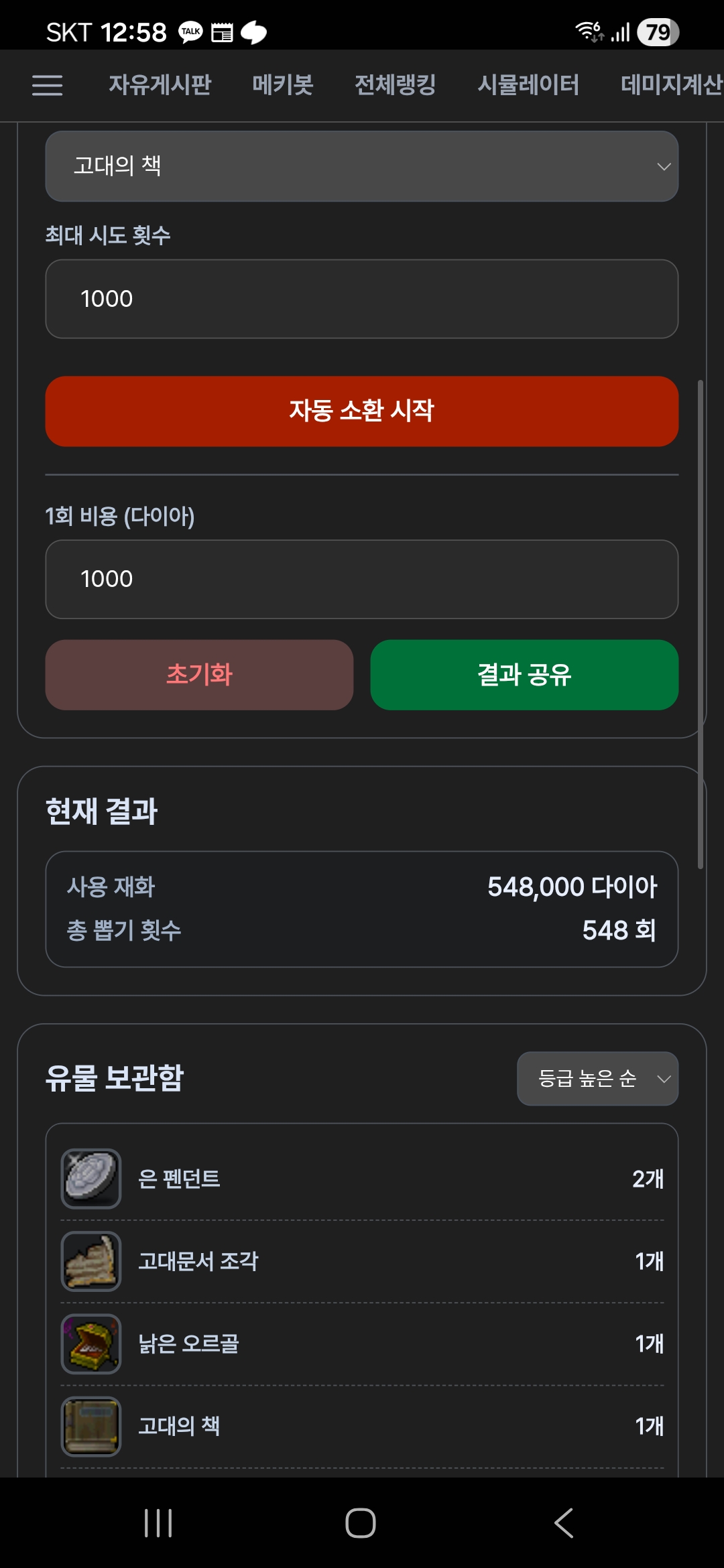The width and height of the screenshot is (724, 1568).
Task: Focus the 1회 비용 (다이아) input
Action: (362, 579)
